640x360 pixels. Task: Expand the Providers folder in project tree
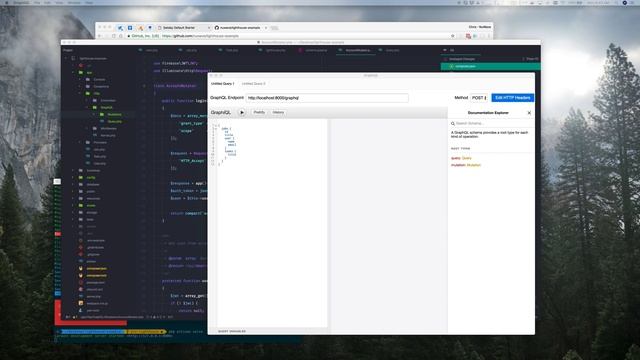click(x=80, y=142)
